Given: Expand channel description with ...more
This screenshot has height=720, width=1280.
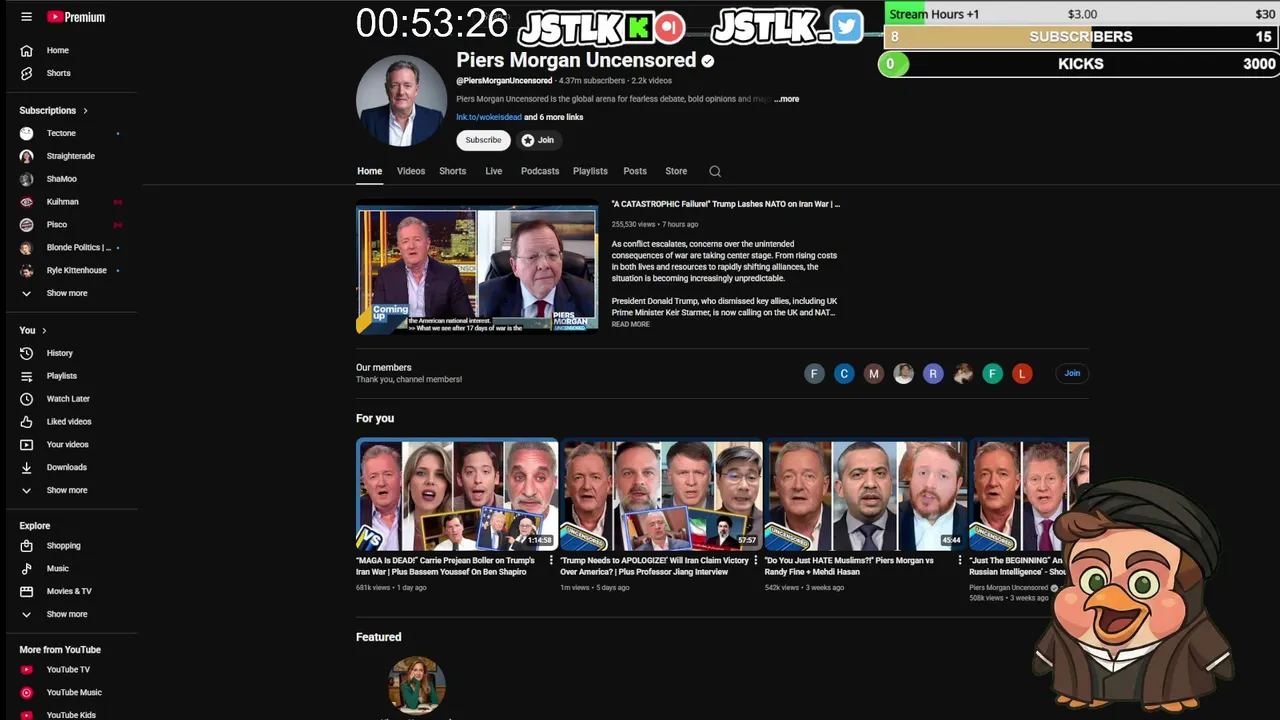Looking at the screenshot, I should click(787, 99).
